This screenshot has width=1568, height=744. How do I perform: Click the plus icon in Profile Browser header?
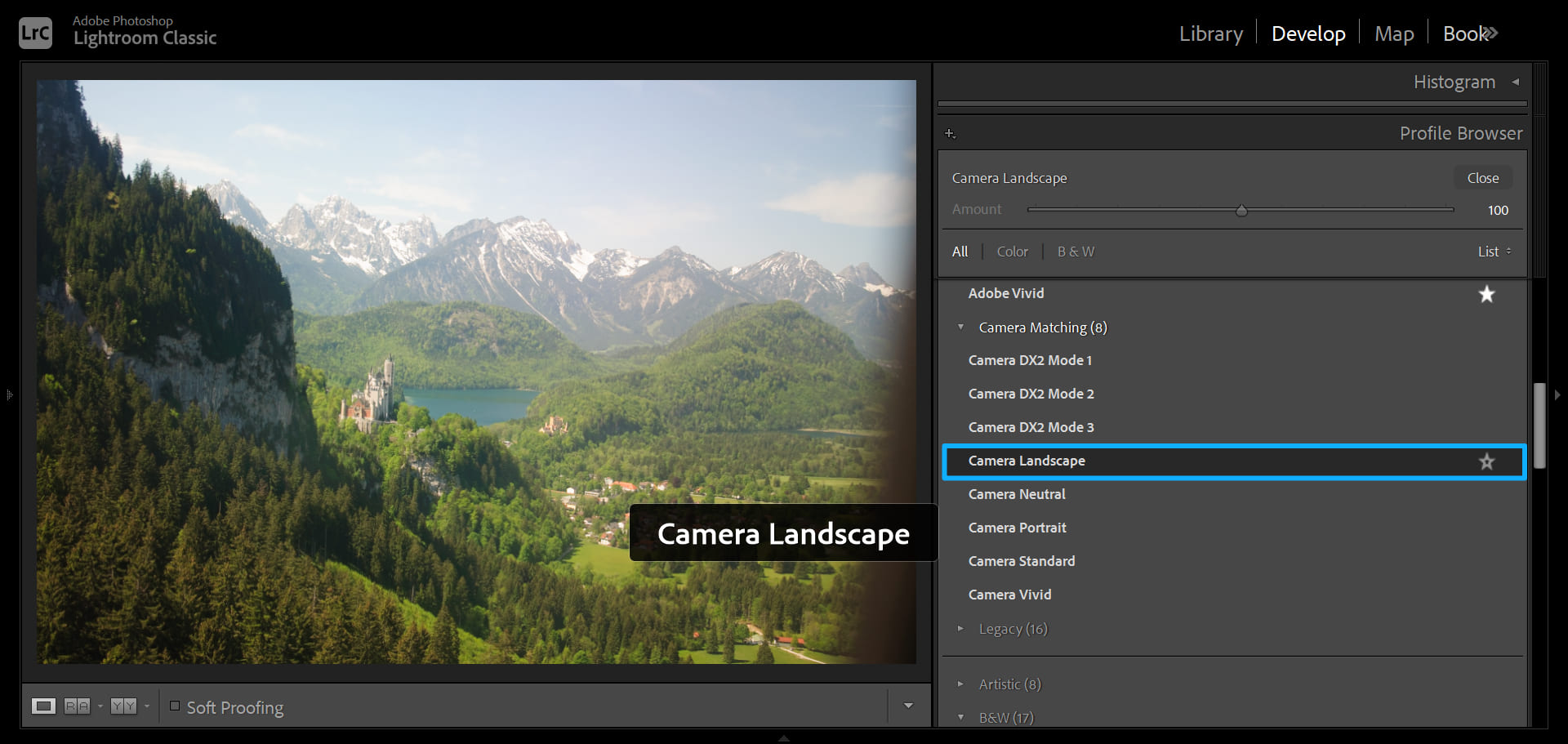[950, 133]
